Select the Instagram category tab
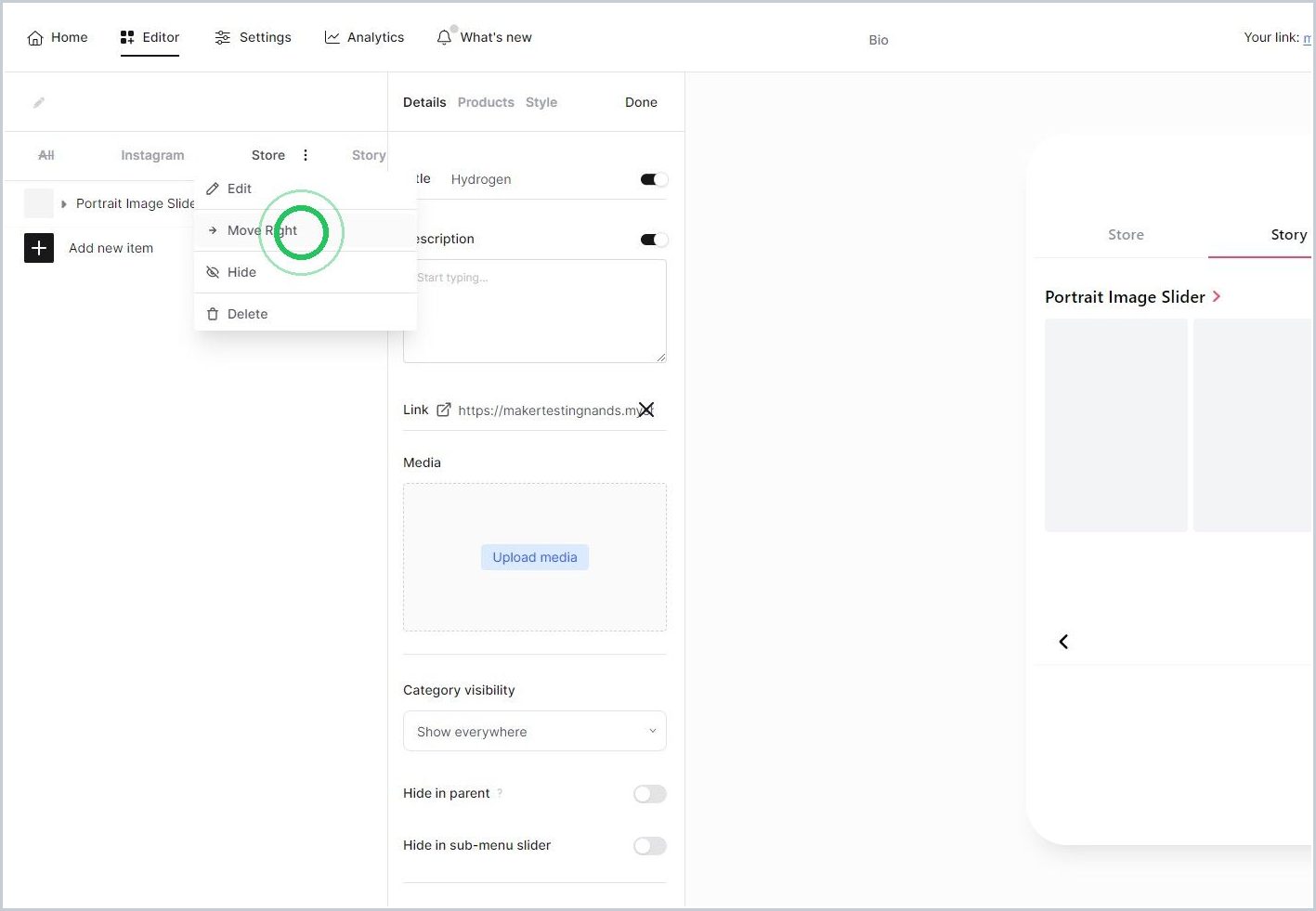The height and width of the screenshot is (911, 1316). point(152,155)
